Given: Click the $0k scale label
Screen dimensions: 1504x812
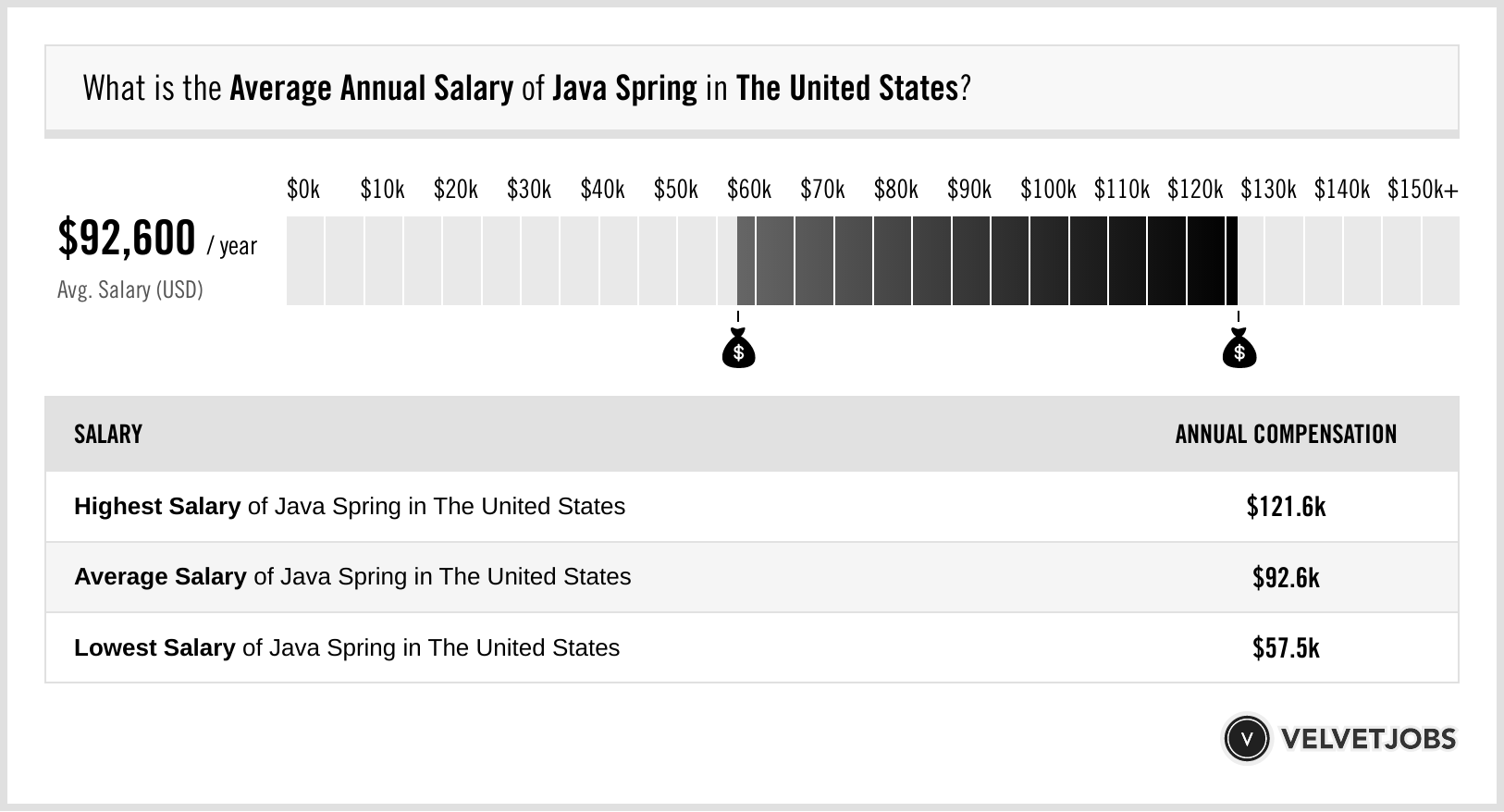Looking at the screenshot, I should coord(303,191).
